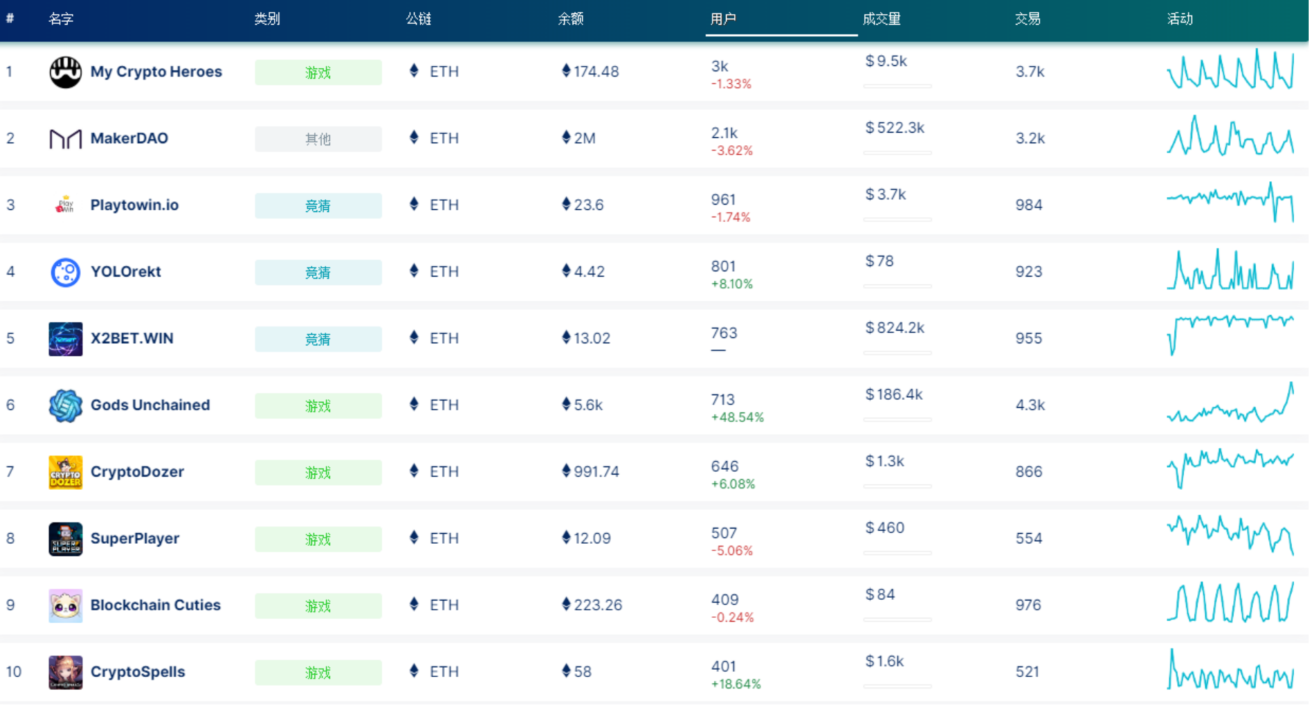
Task: Select the 竞猜 tag for Playtowin.io
Action: click(318, 205)
